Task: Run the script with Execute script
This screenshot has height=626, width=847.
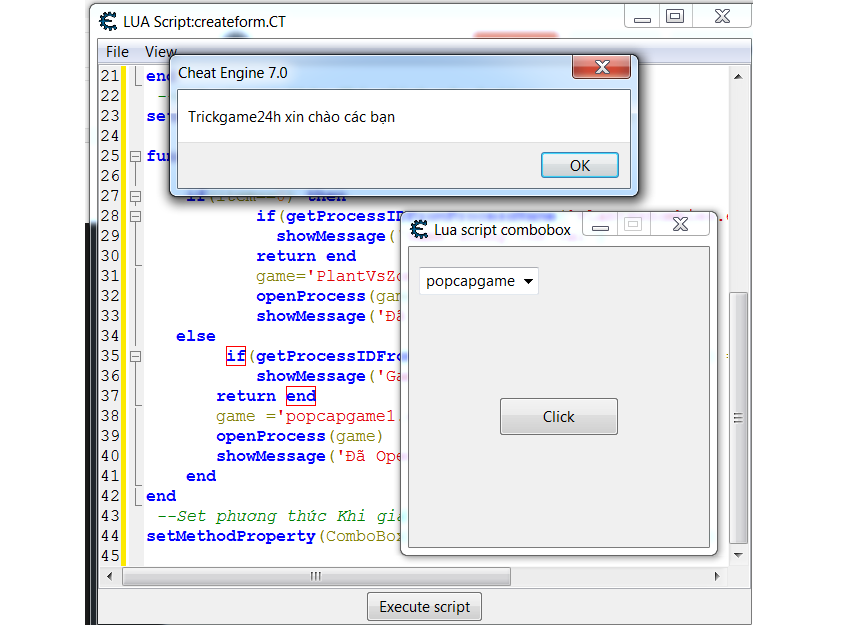Action: point(424,606)
